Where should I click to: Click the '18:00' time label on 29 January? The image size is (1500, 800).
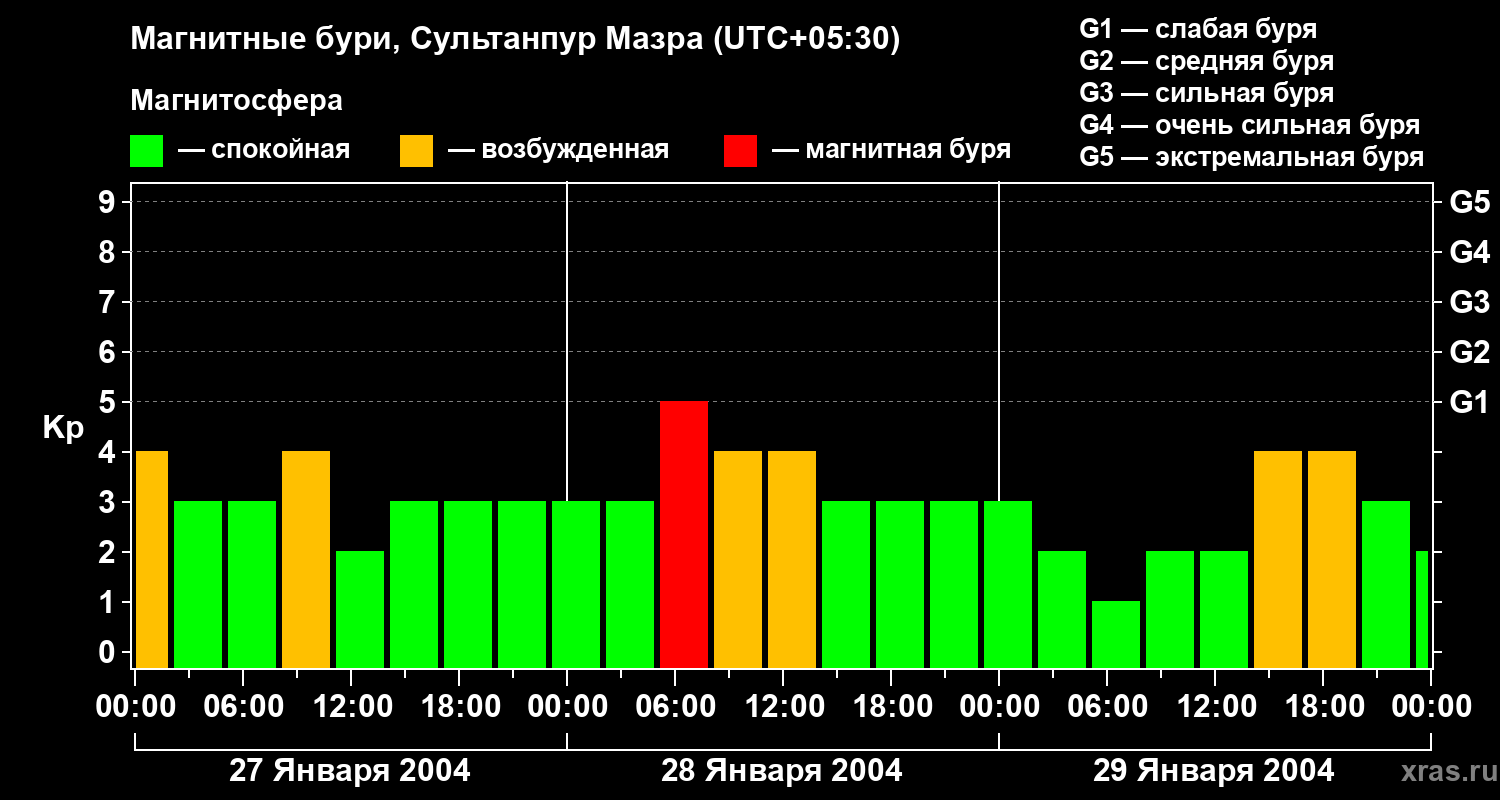1323,707
